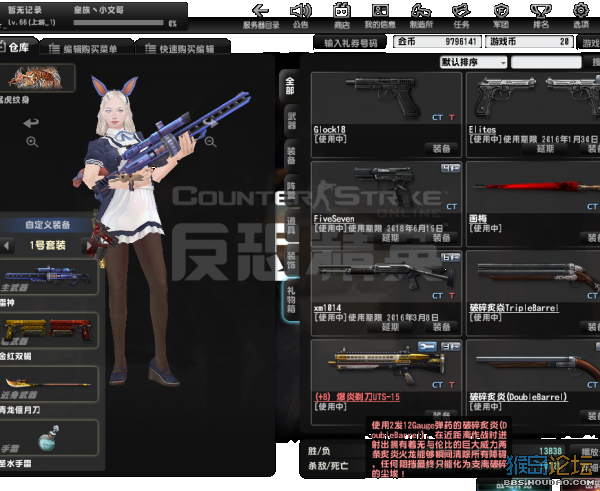Select the 雷神 primary weapon slot
Image resolution: width=600 pixels, height=491 pixels.
click(48, 277)
